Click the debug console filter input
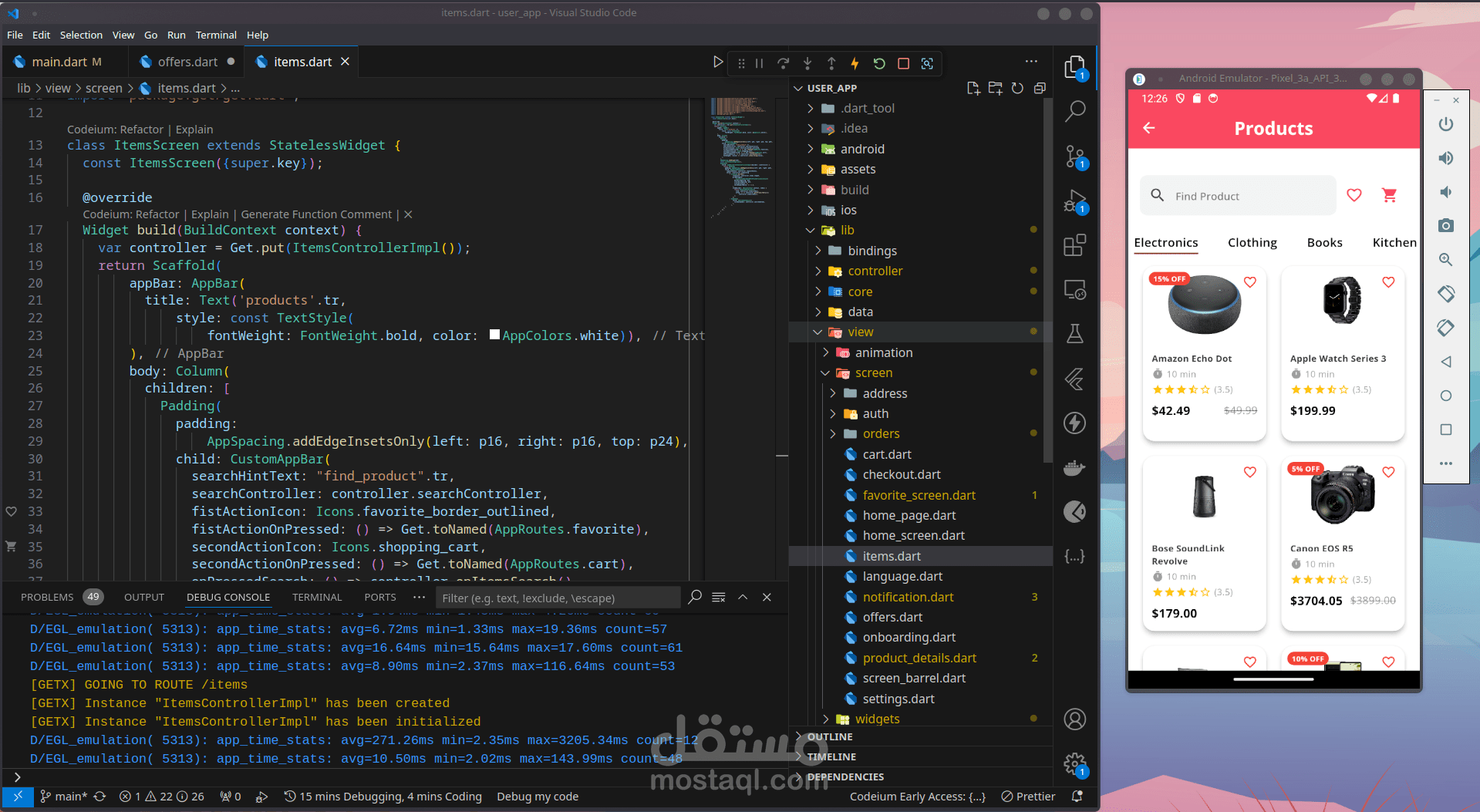 click(559, 598)
